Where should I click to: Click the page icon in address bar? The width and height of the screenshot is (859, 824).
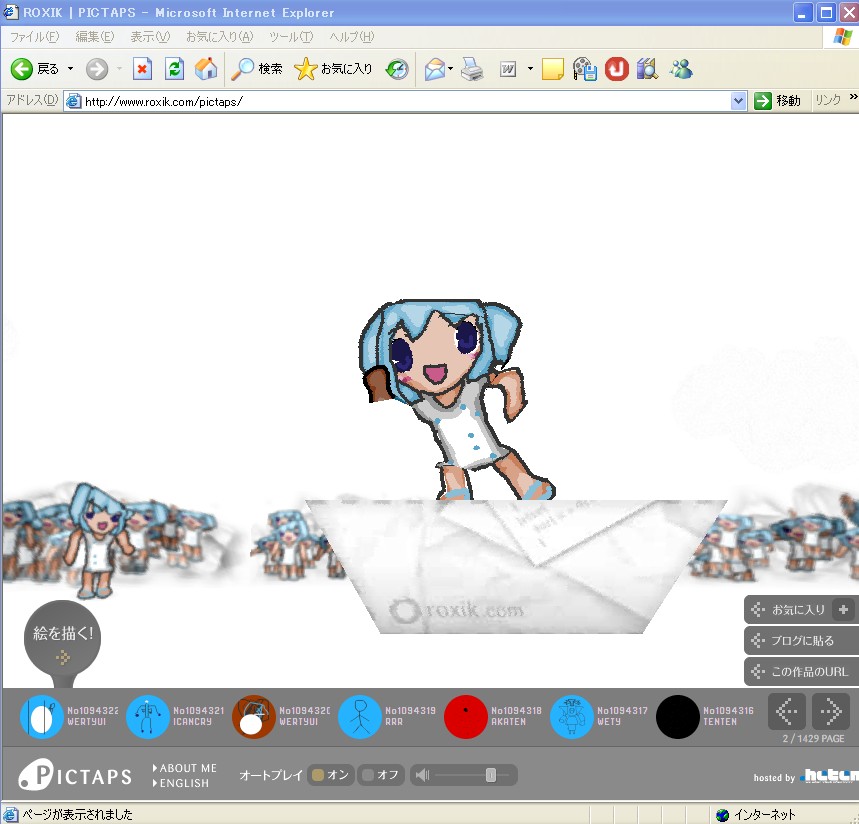74,101
